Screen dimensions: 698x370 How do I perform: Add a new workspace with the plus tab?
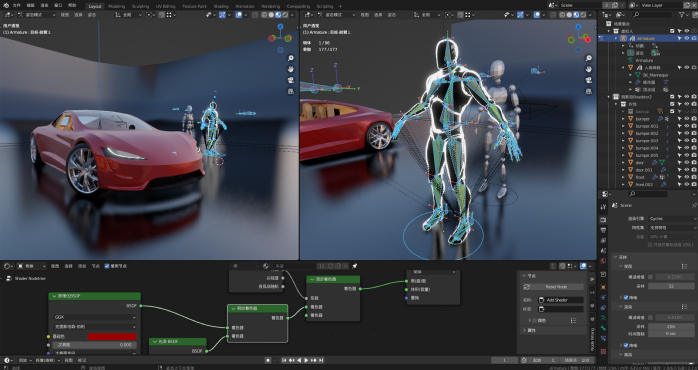click(x=341, y=6)
